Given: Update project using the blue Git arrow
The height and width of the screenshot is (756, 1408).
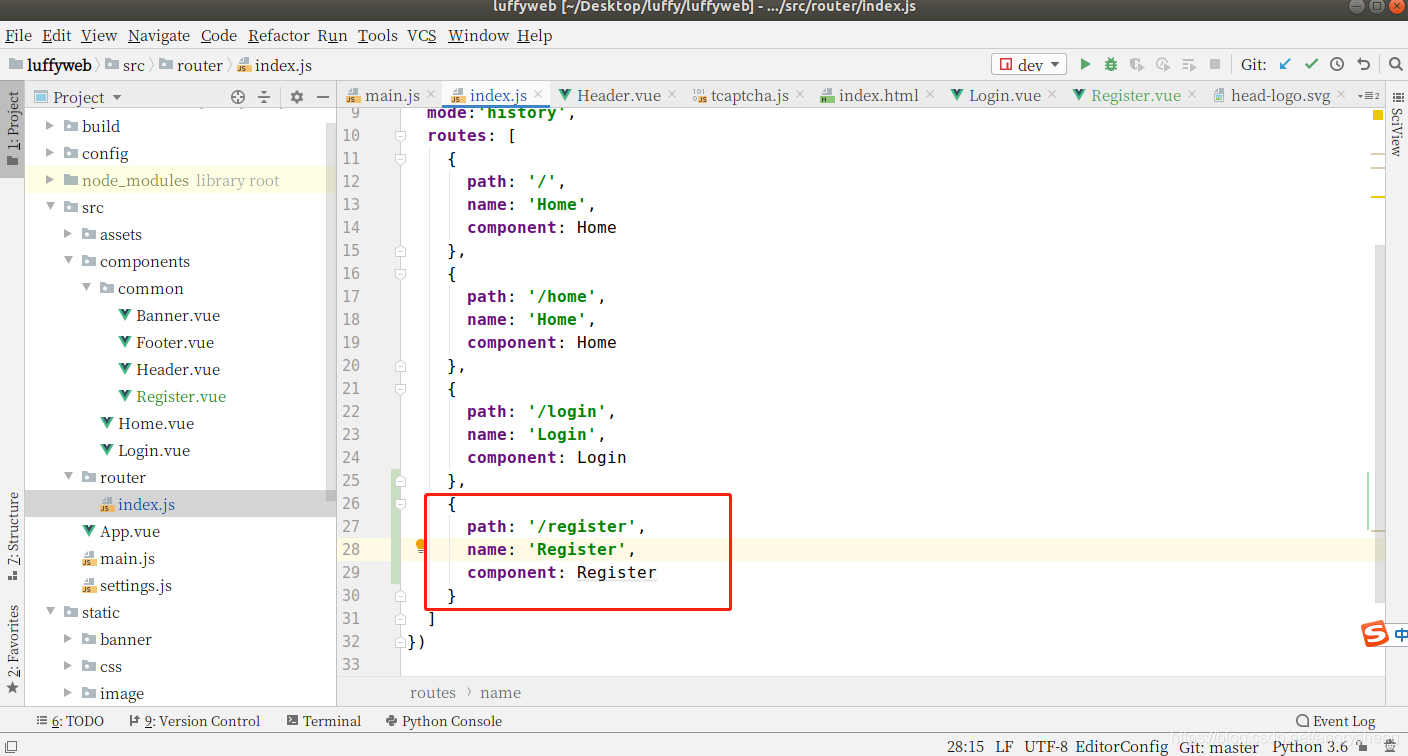Looking at the screenshot, I should [1285, 65].
